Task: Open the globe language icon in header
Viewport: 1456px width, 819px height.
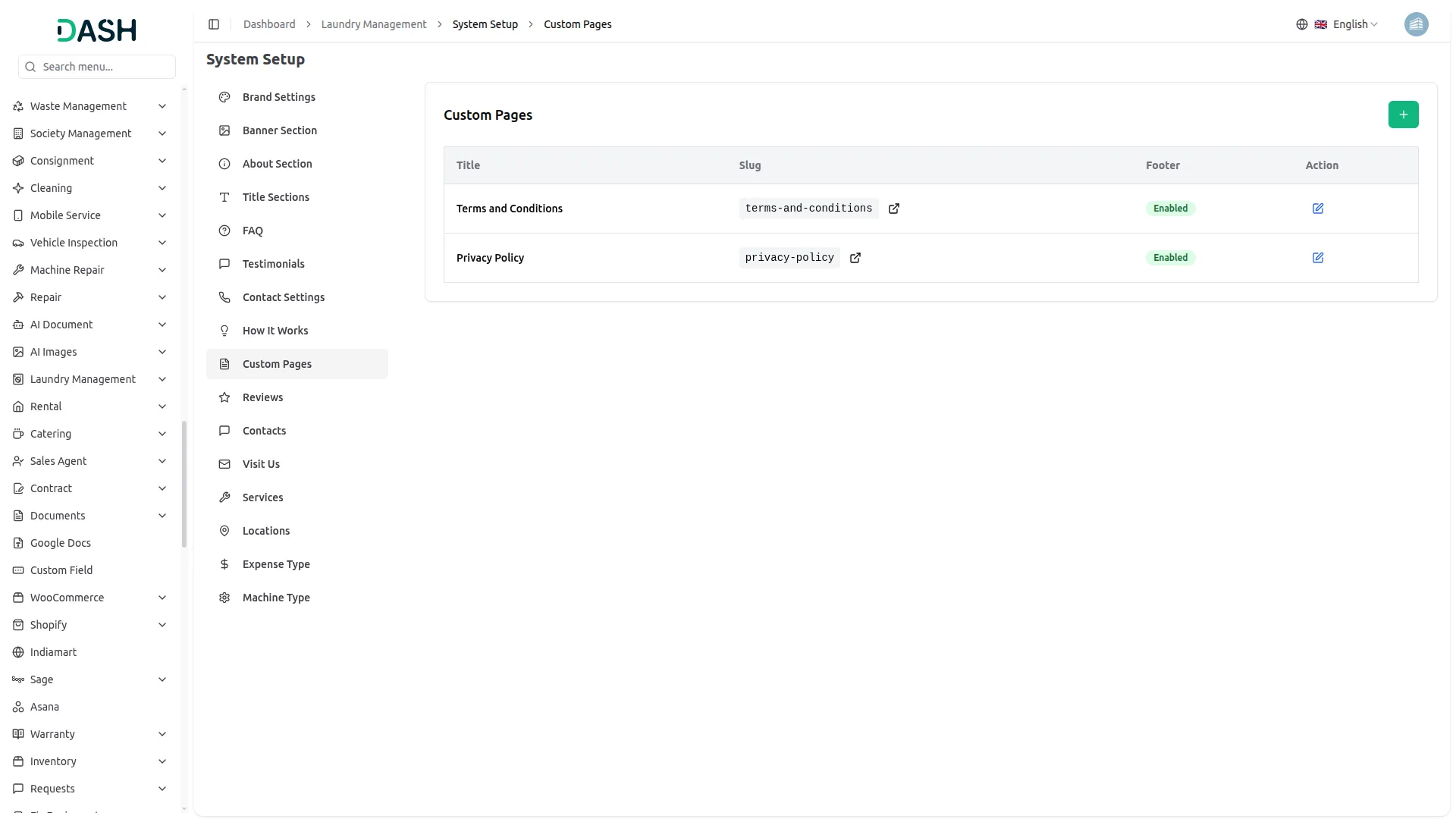Action: 1302,24
